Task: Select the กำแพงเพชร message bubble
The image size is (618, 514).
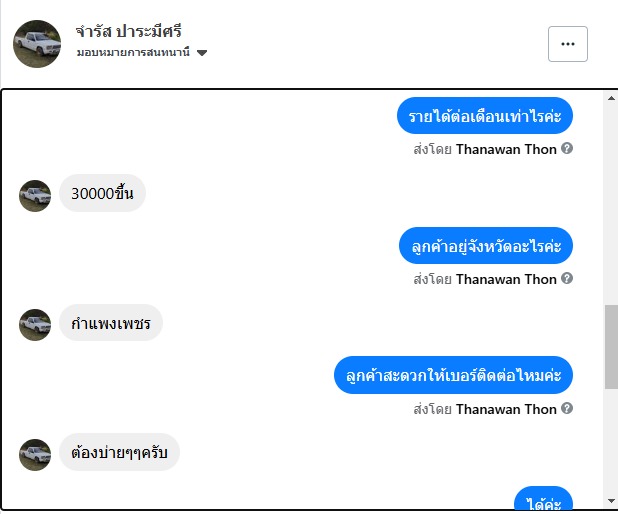Action: [111, 323]
